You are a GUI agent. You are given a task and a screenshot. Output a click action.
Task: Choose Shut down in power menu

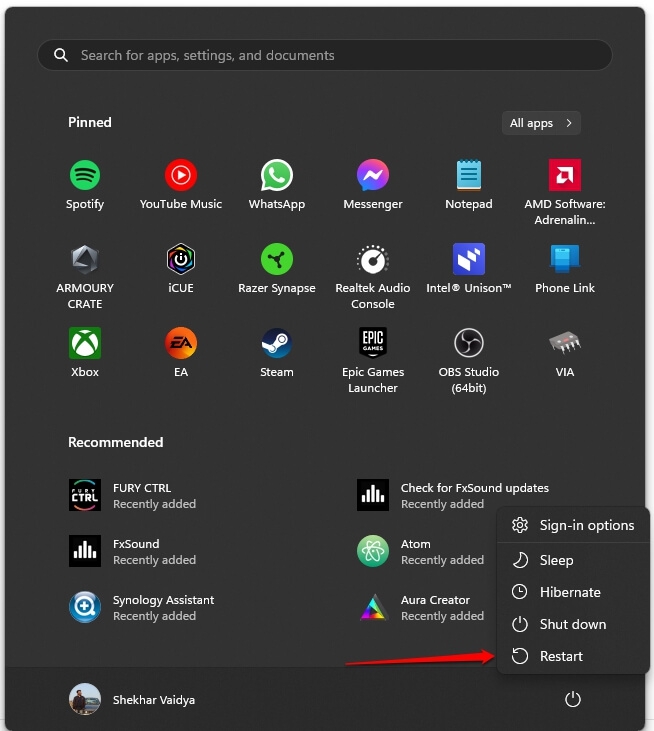pos(572,624)
